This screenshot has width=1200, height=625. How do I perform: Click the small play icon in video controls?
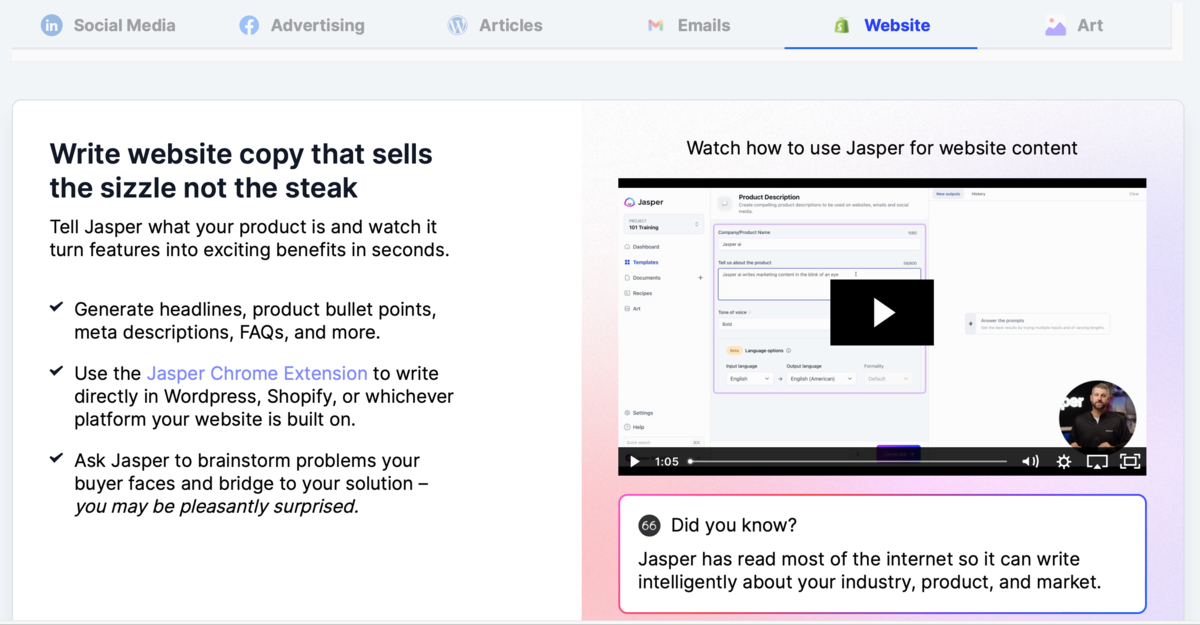[634, 461]
